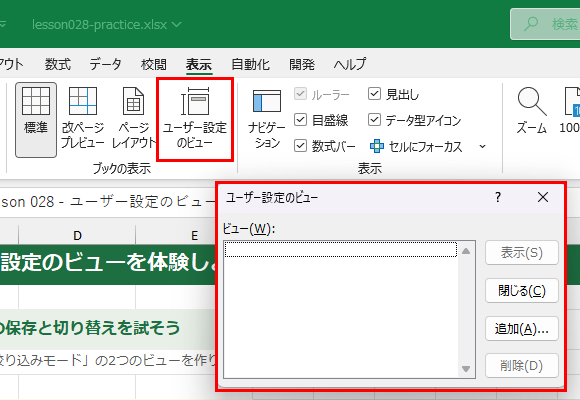
Task: Click the Focus Cell (セルにフォーカス) icon
Action: point(377,146)
